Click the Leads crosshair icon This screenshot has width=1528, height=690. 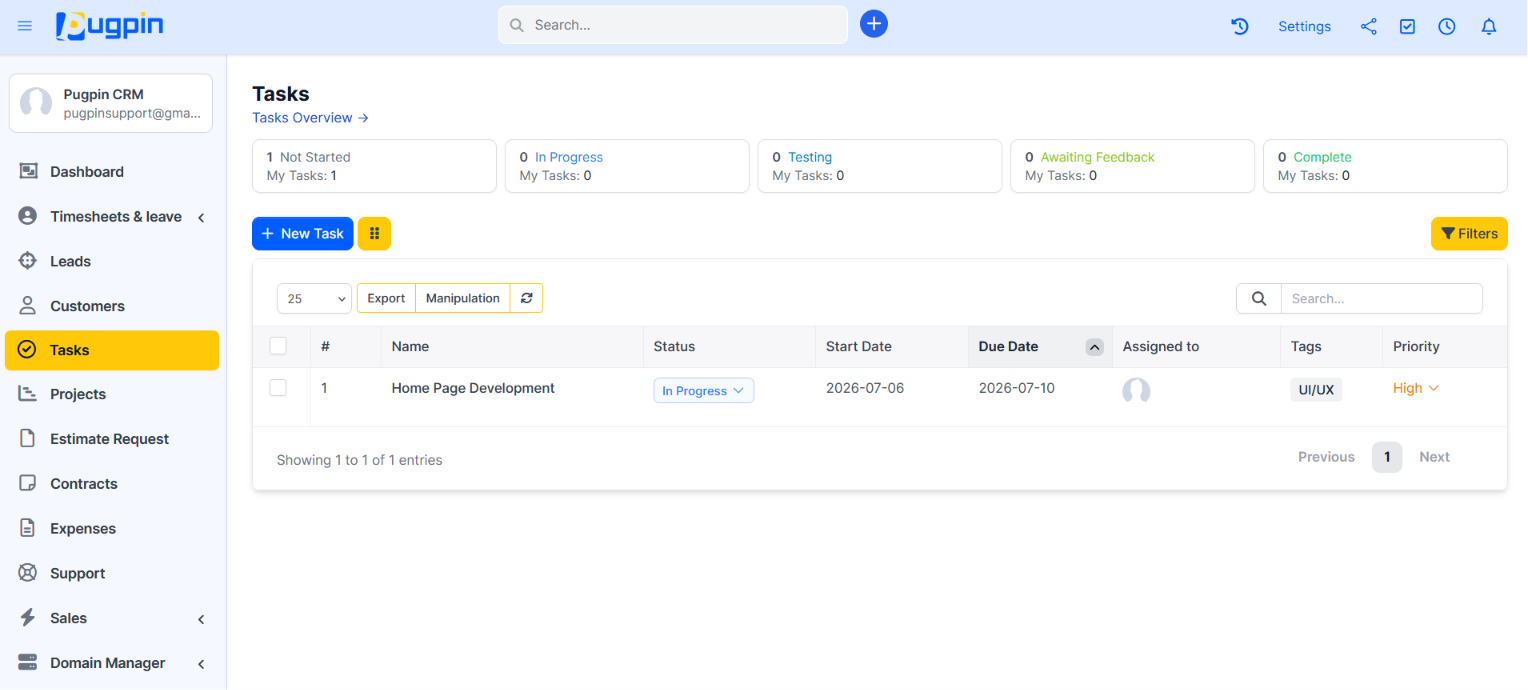click(28, 261)
